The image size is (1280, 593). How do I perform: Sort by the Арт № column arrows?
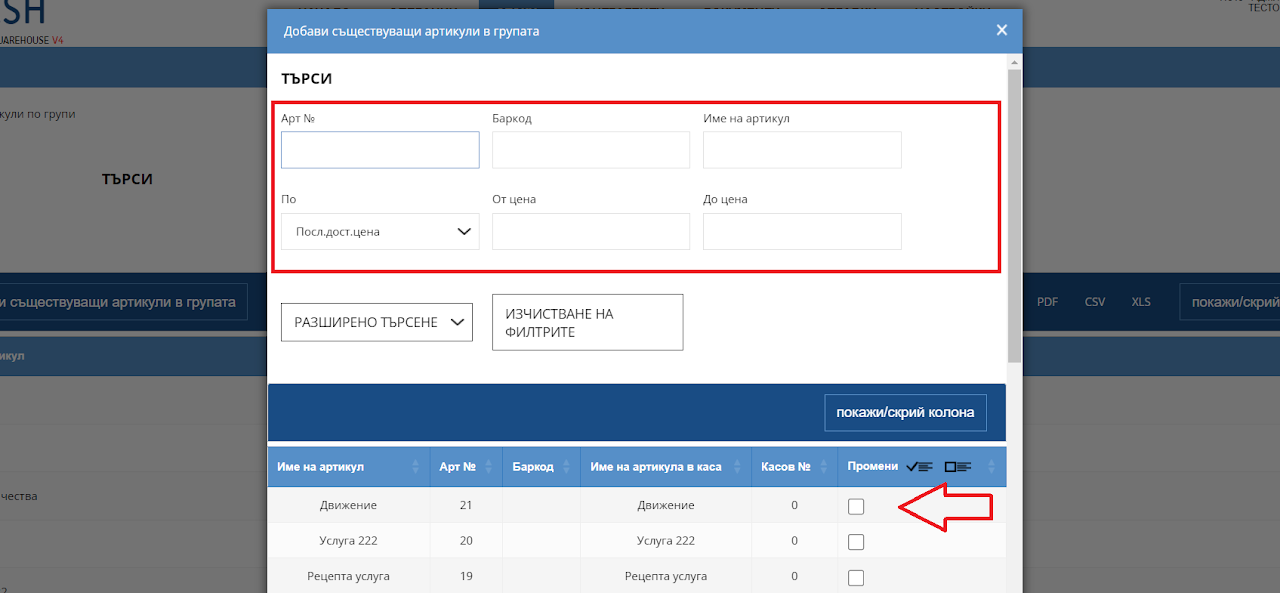489,467
